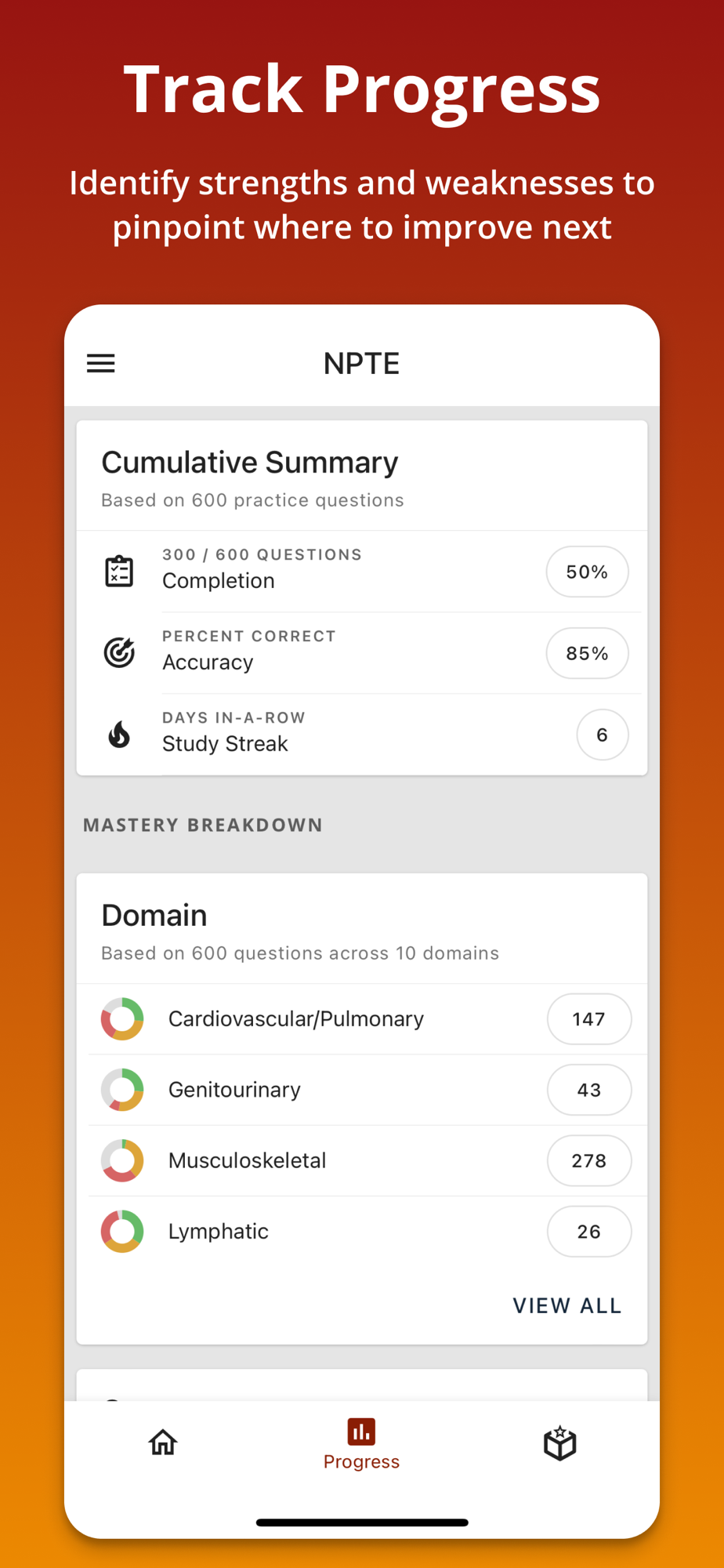
Task: Tap the Musculoskeletal donut chart
Action: [x=122, y=1160]
